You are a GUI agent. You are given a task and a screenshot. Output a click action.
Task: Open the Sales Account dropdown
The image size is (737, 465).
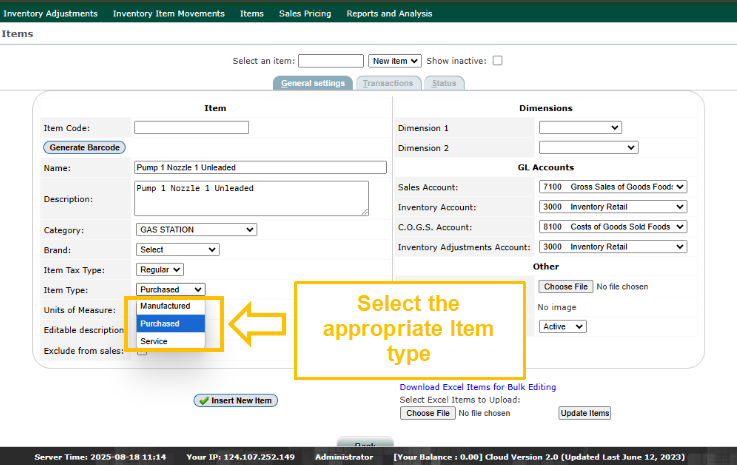613,187
